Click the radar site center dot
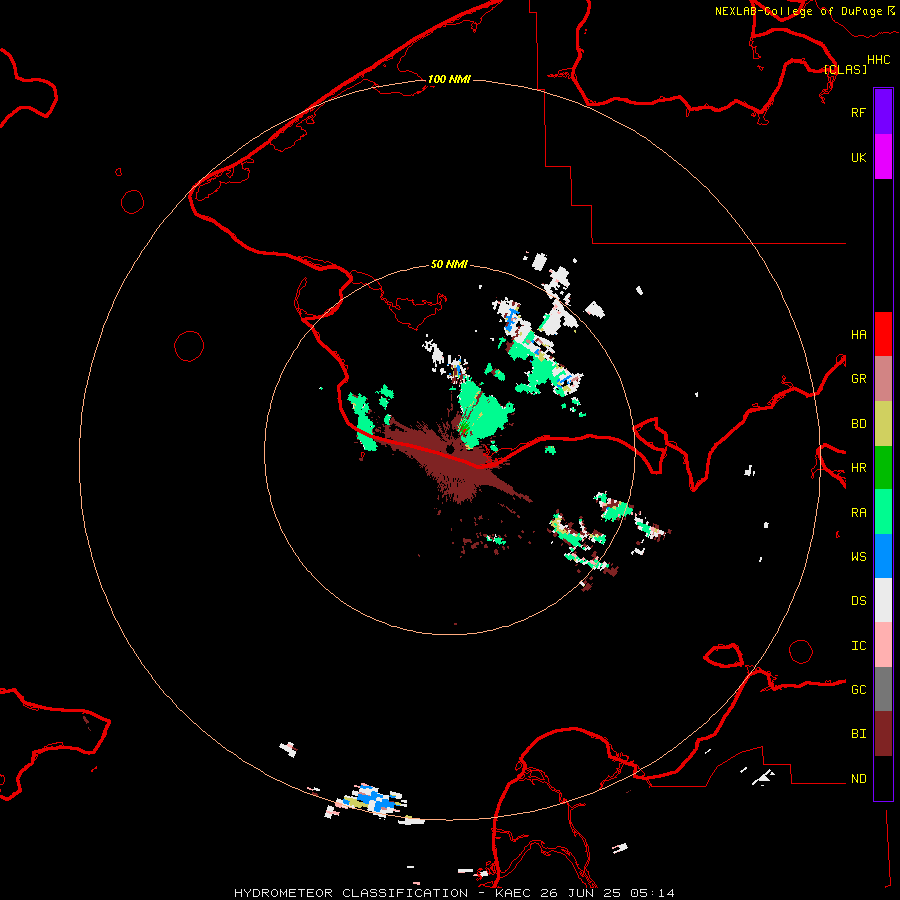Viewport: 900px width, 900px height. (450, 449)
